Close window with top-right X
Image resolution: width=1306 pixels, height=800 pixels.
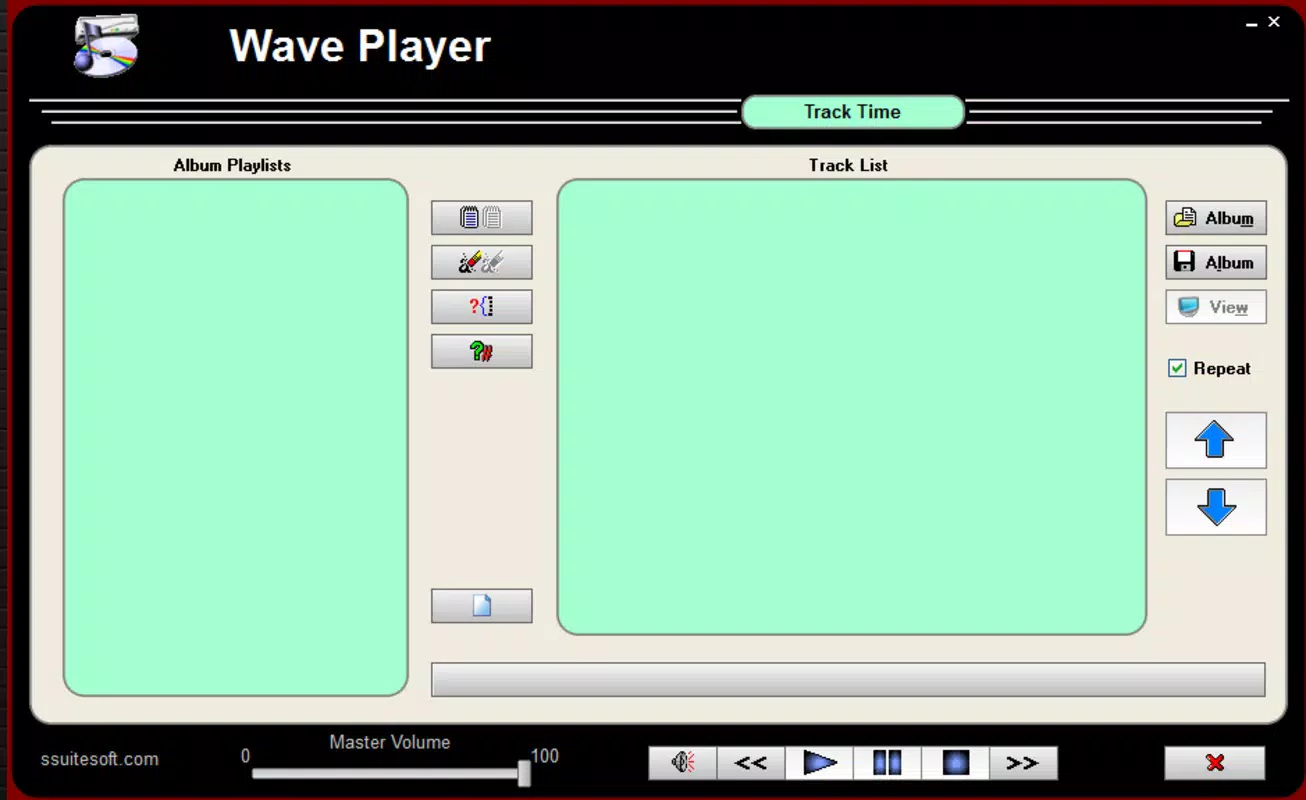(1274, 22)
